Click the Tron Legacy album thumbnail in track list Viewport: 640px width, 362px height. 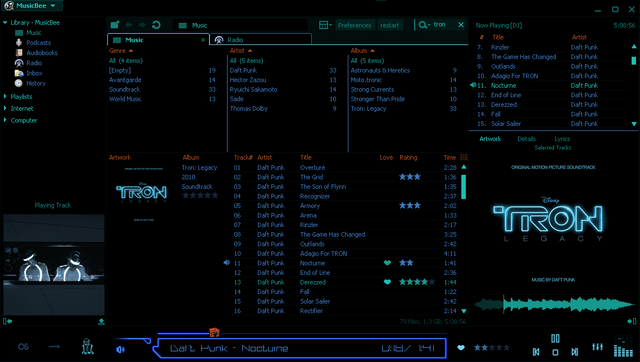[142, 193]
